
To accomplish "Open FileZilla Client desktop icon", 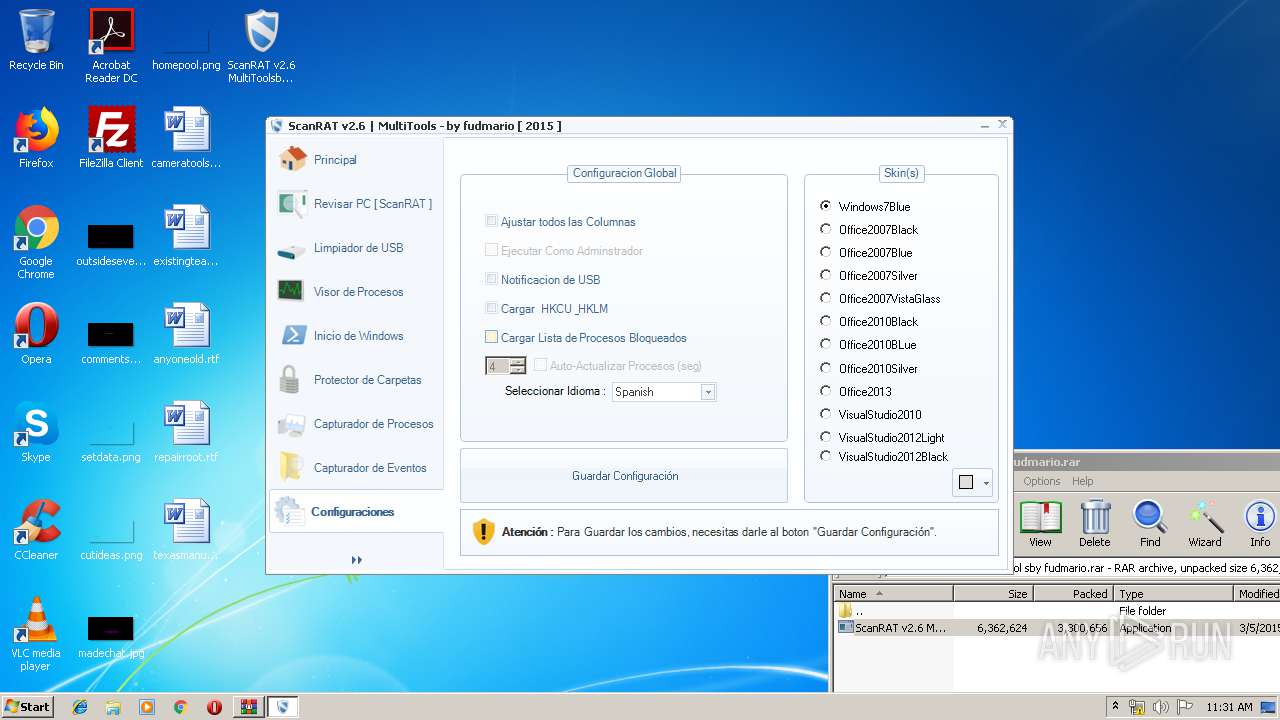I will coord(111,138).
